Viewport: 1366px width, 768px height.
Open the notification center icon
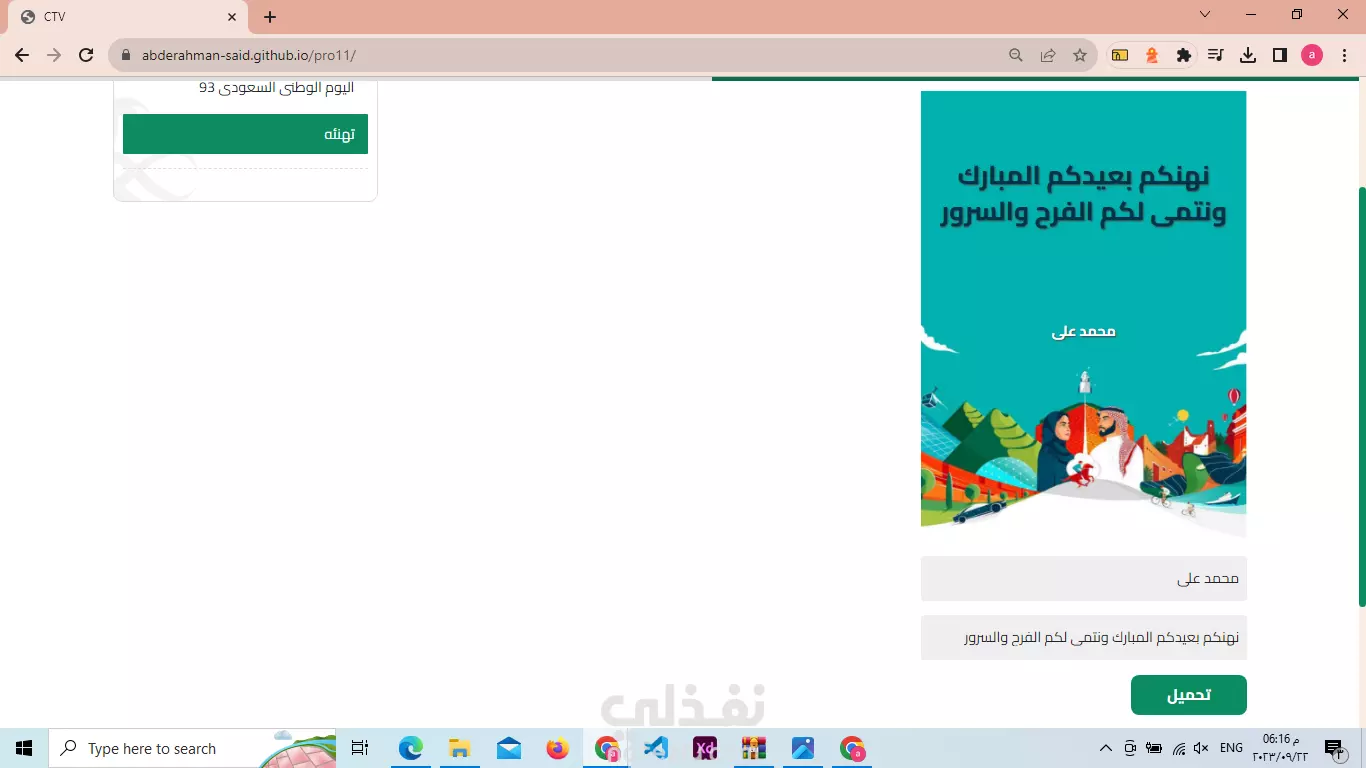pyautogui.click(x=1333, y=748)
